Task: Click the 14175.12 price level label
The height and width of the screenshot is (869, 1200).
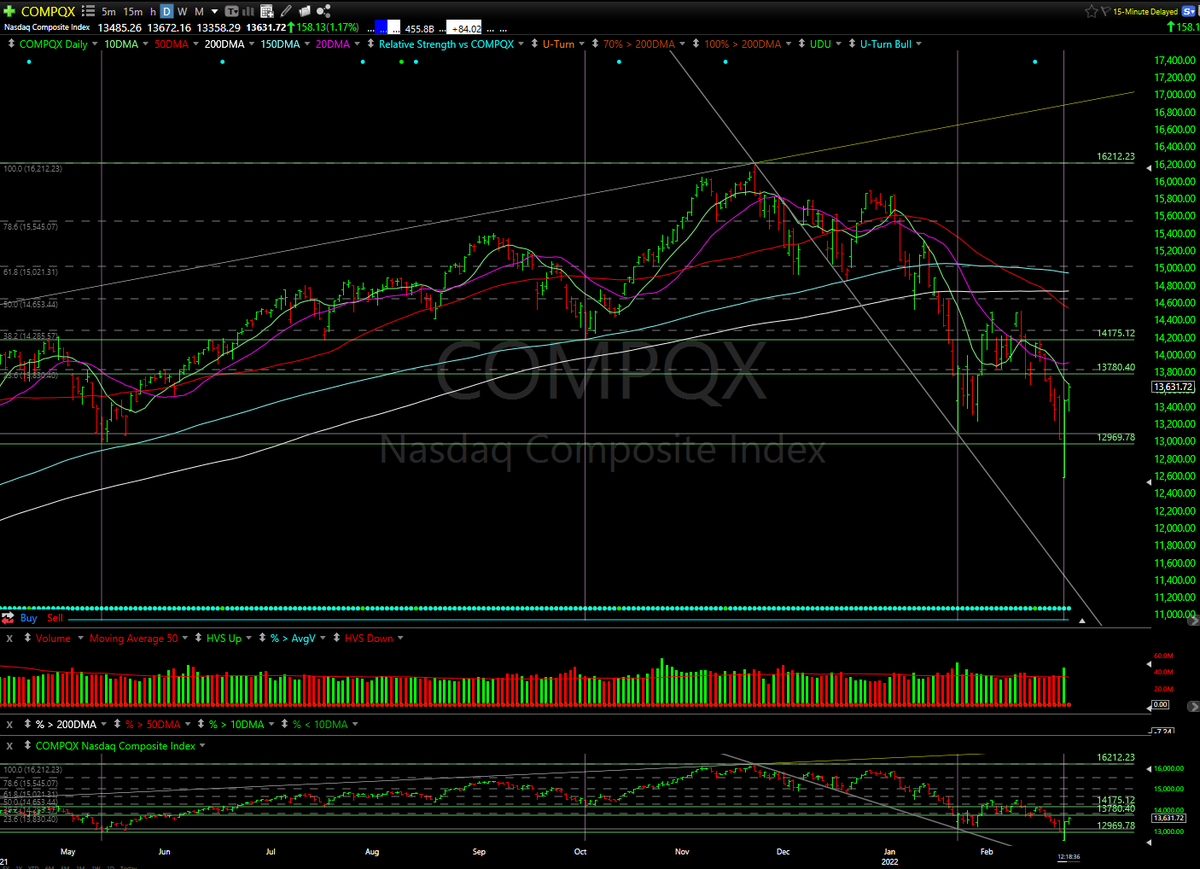Action: (x=1116, y=333)
